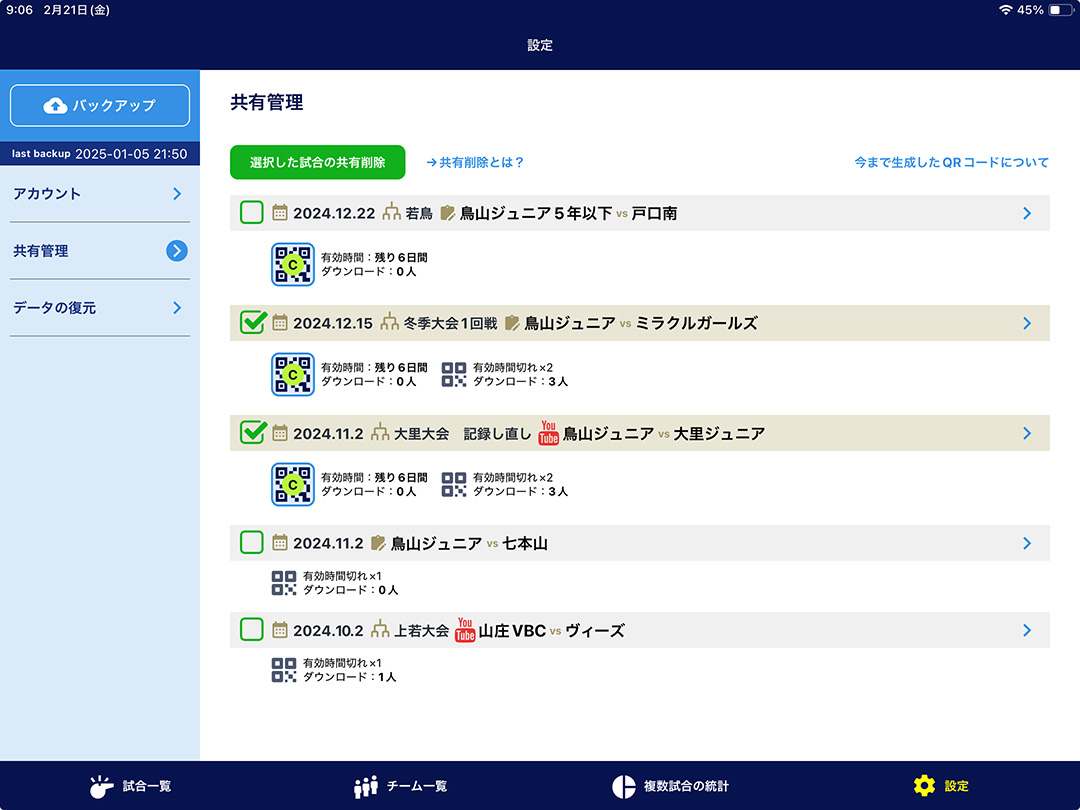1080x810 pixels.
Task: Tap the expired QR icon under ミラクルガールズ match
Action: 454,374
